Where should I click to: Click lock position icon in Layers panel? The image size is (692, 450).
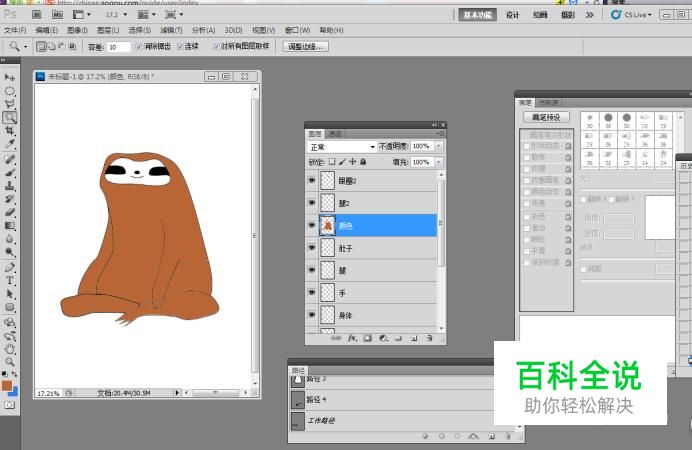click(353, 162)
